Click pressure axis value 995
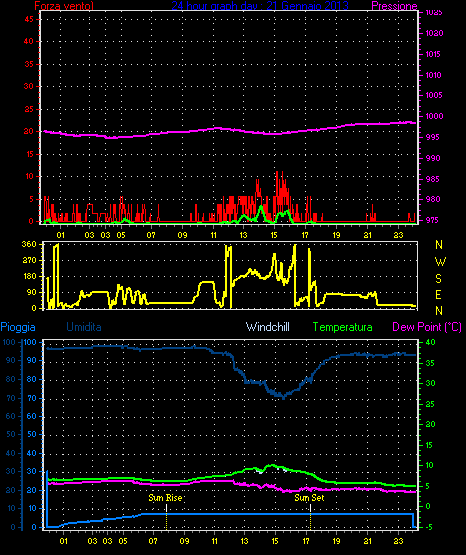The image size is (466, 555). click(x=433, y=137)
